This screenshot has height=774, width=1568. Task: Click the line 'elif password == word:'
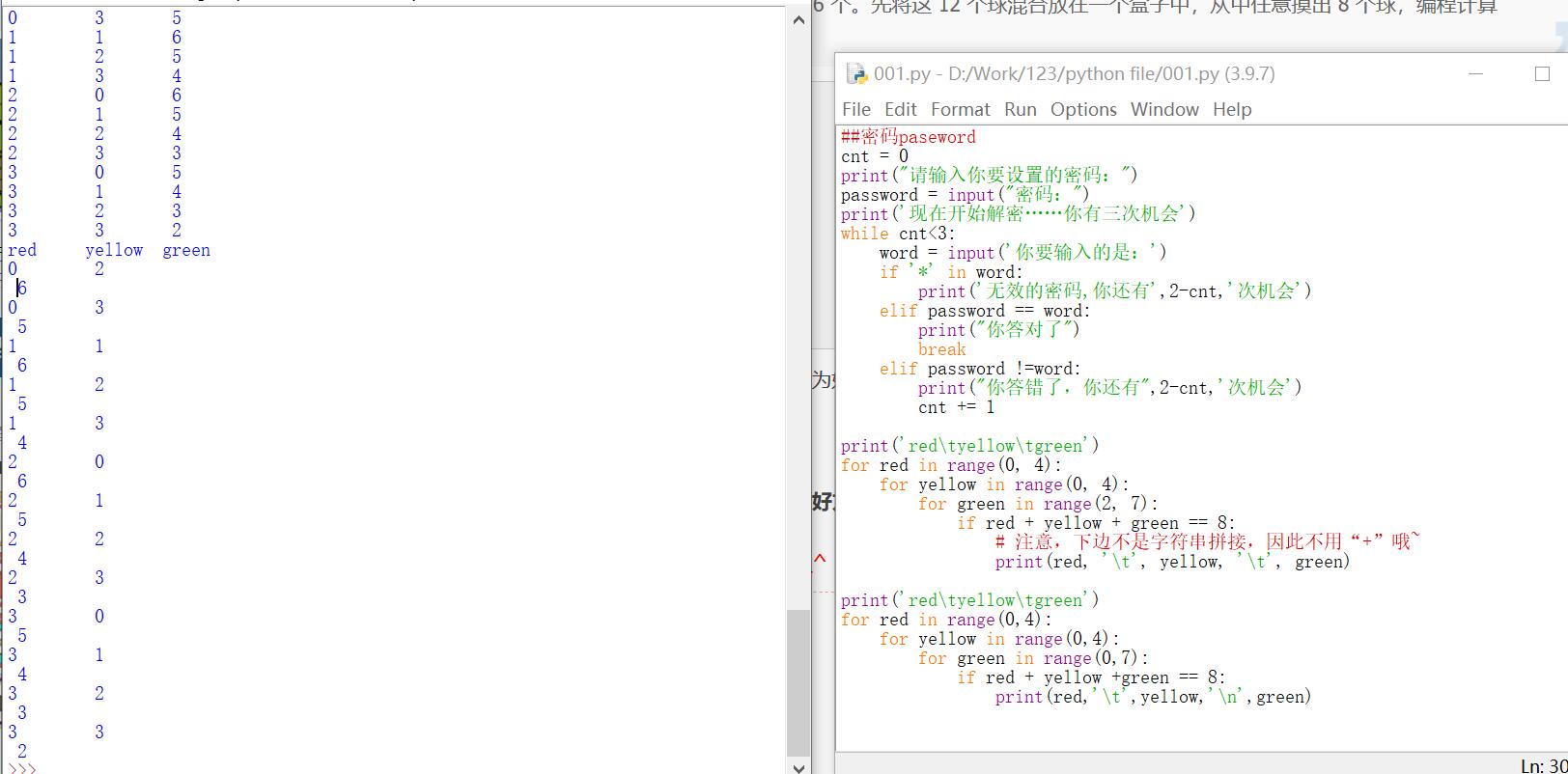coord(985,311)
